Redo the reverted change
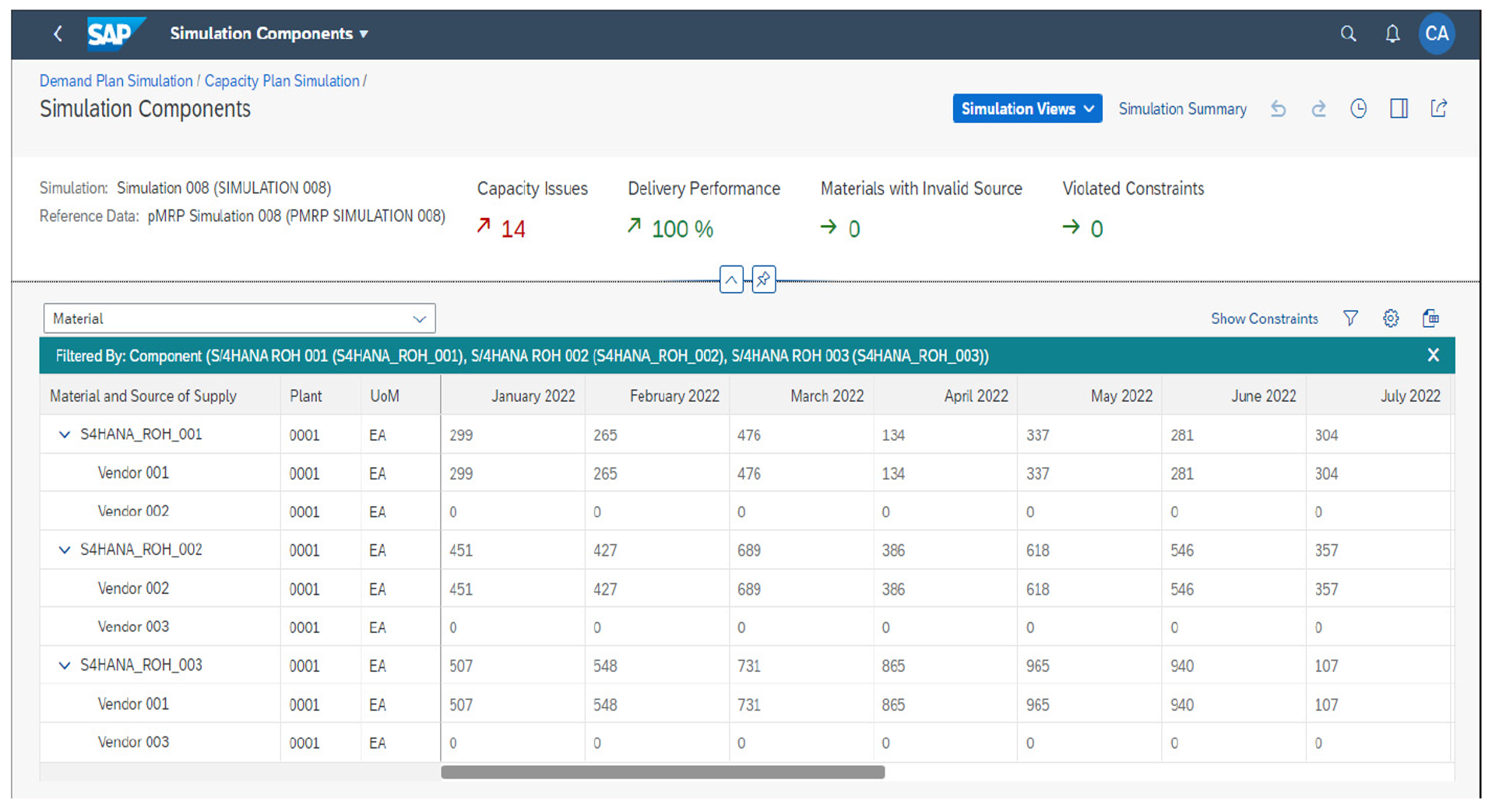The width and height of the screenshot is (1492, 812). pos(1318,109)
